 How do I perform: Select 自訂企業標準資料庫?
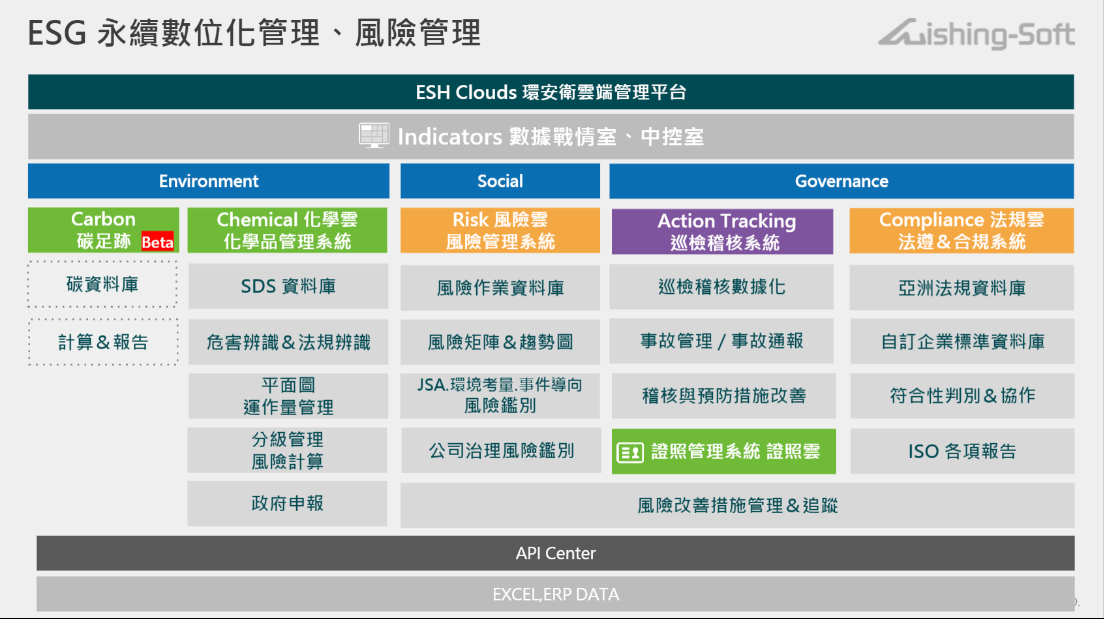point(962,342)
